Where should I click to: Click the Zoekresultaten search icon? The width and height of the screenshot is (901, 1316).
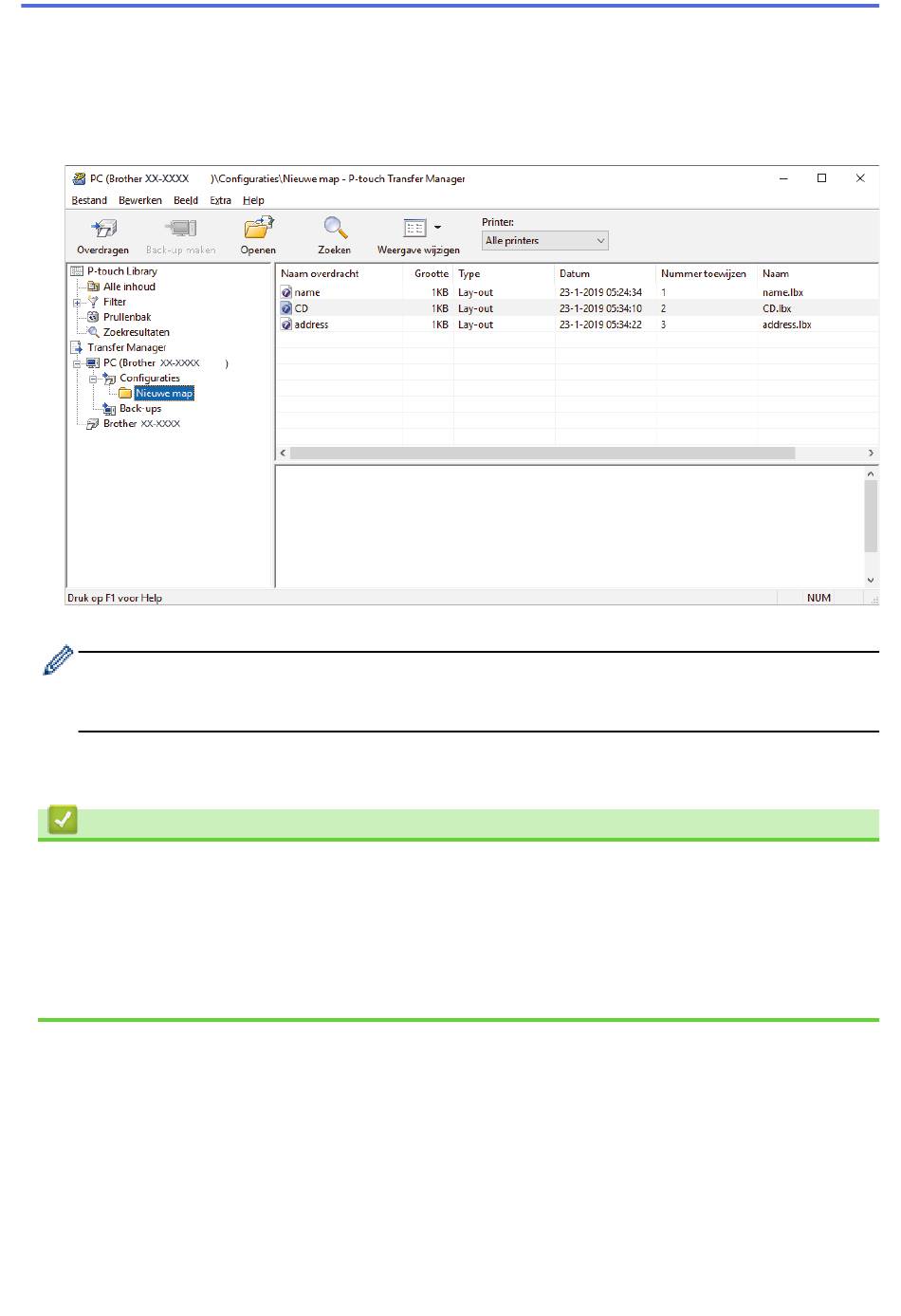pos(93,332)
